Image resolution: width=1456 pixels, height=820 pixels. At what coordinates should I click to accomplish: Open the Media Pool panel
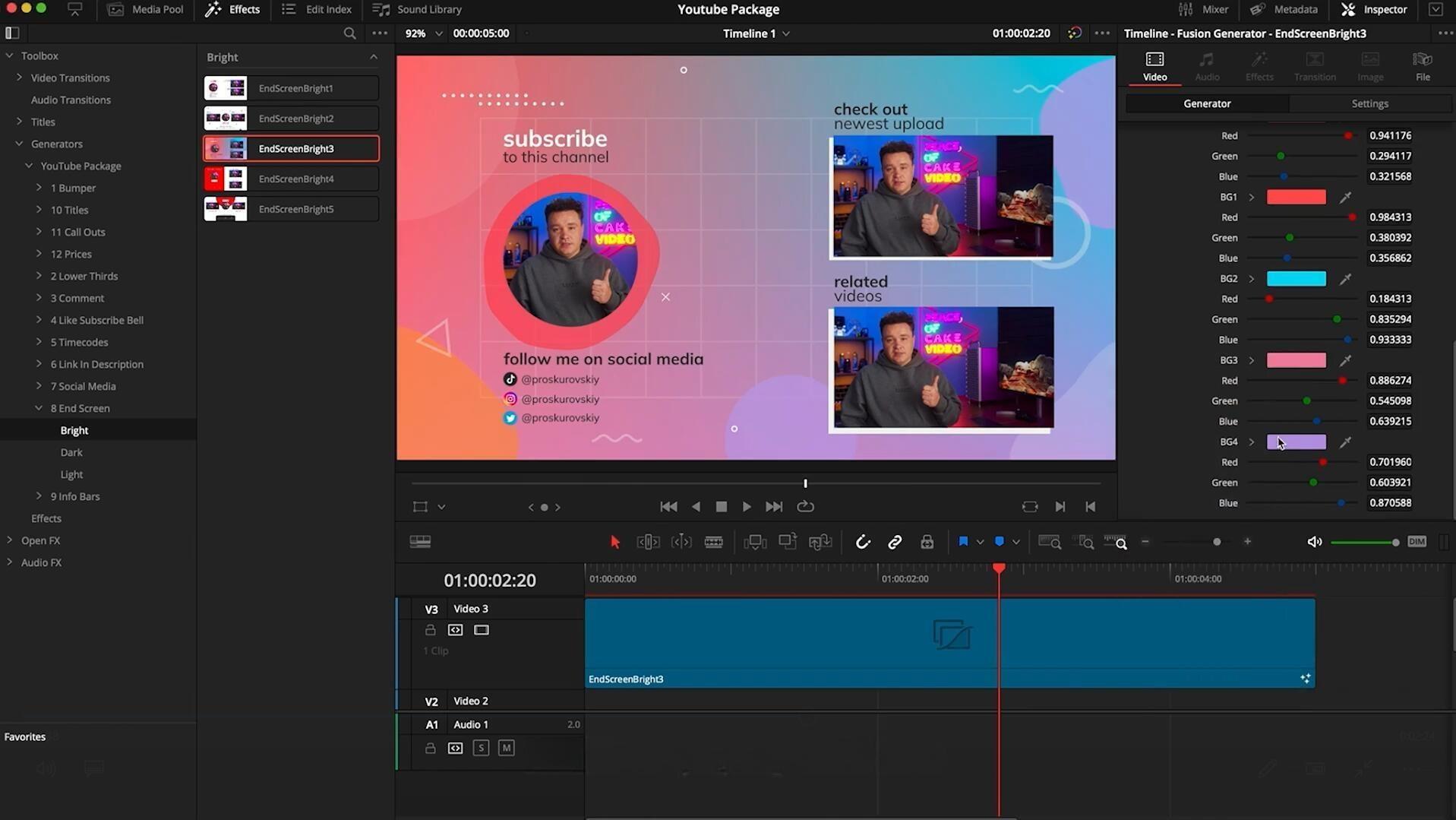(146, 9)
